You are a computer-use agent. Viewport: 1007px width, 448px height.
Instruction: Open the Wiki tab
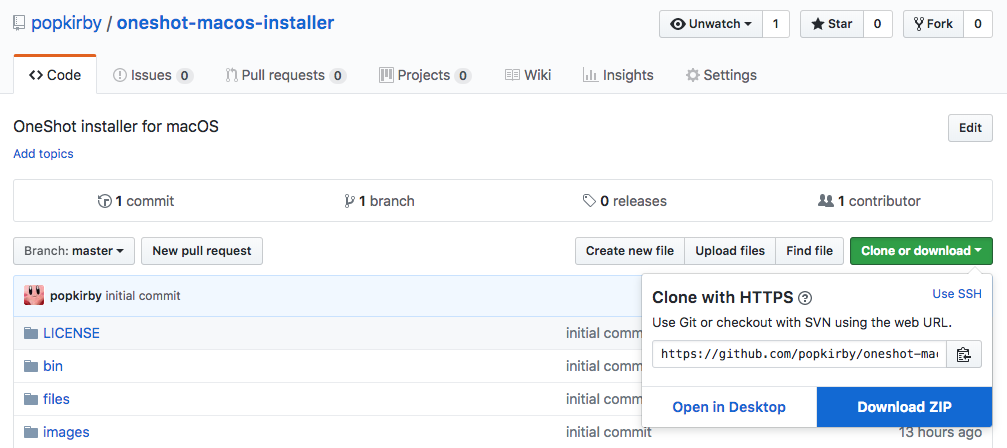[x=528, y=75]
